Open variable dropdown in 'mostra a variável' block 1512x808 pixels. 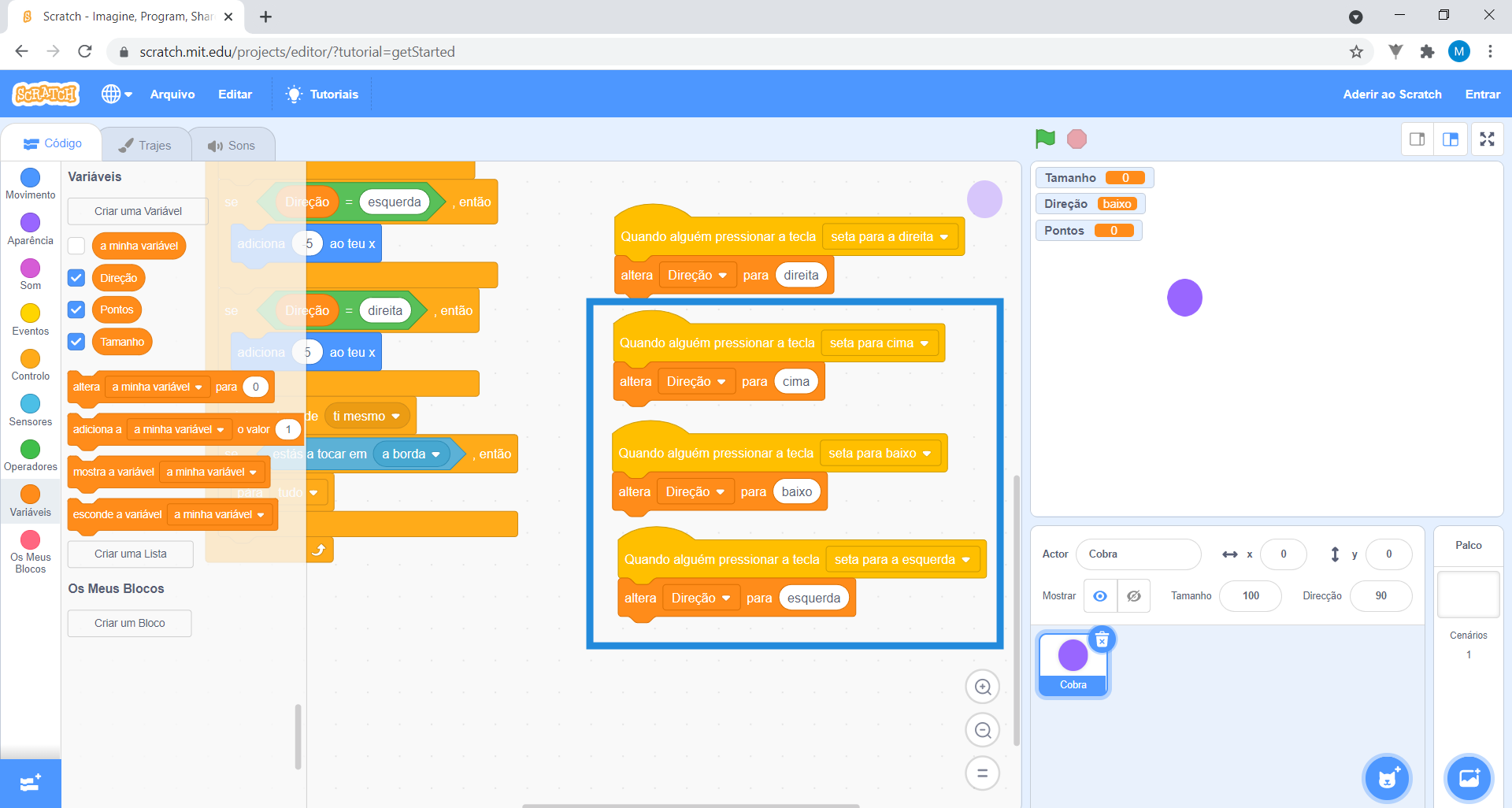[212, 472]
